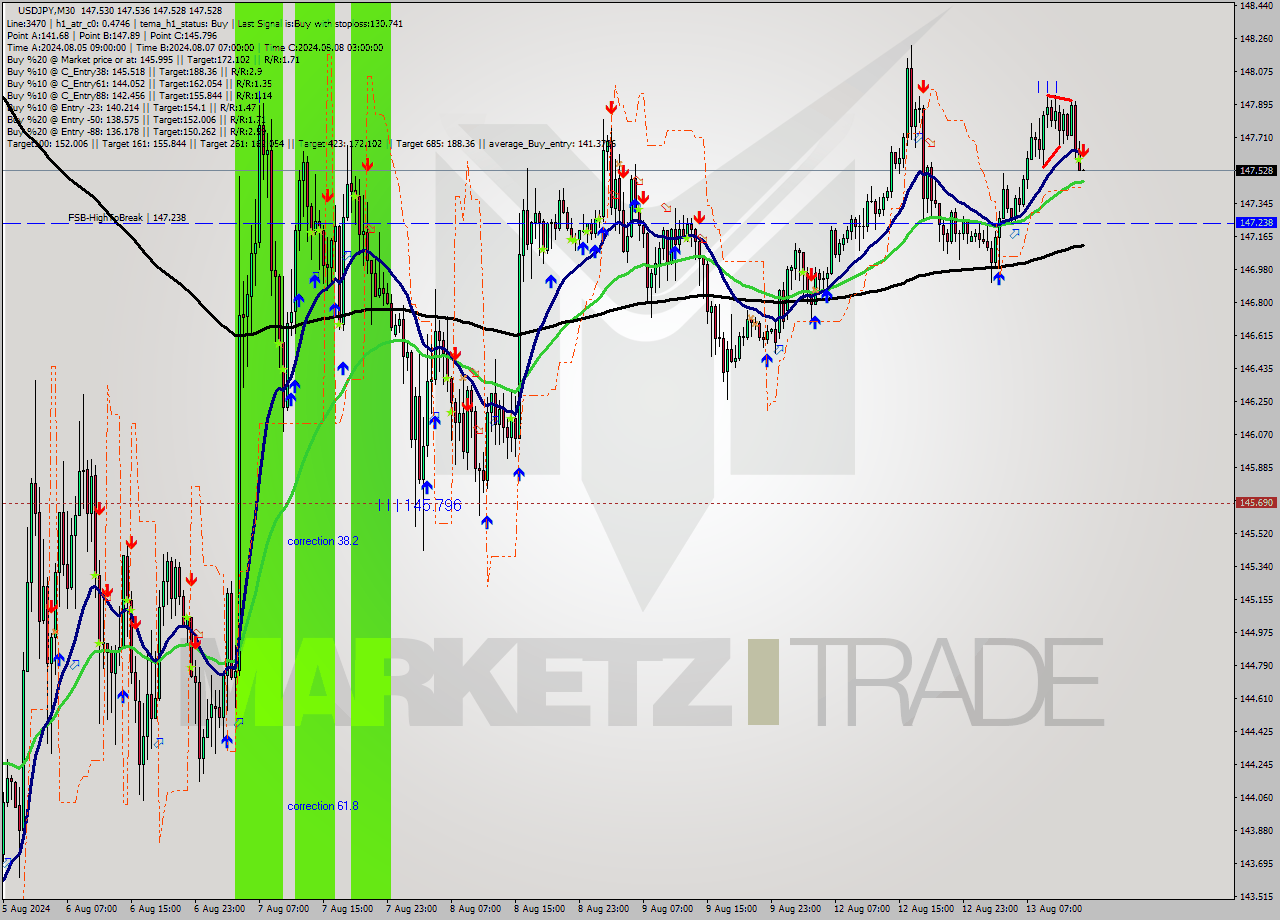This screenshot has height=920, width=1280.
Task: Click '7 Aug 15:00' on time axis
Action: (x=348, y=909)
